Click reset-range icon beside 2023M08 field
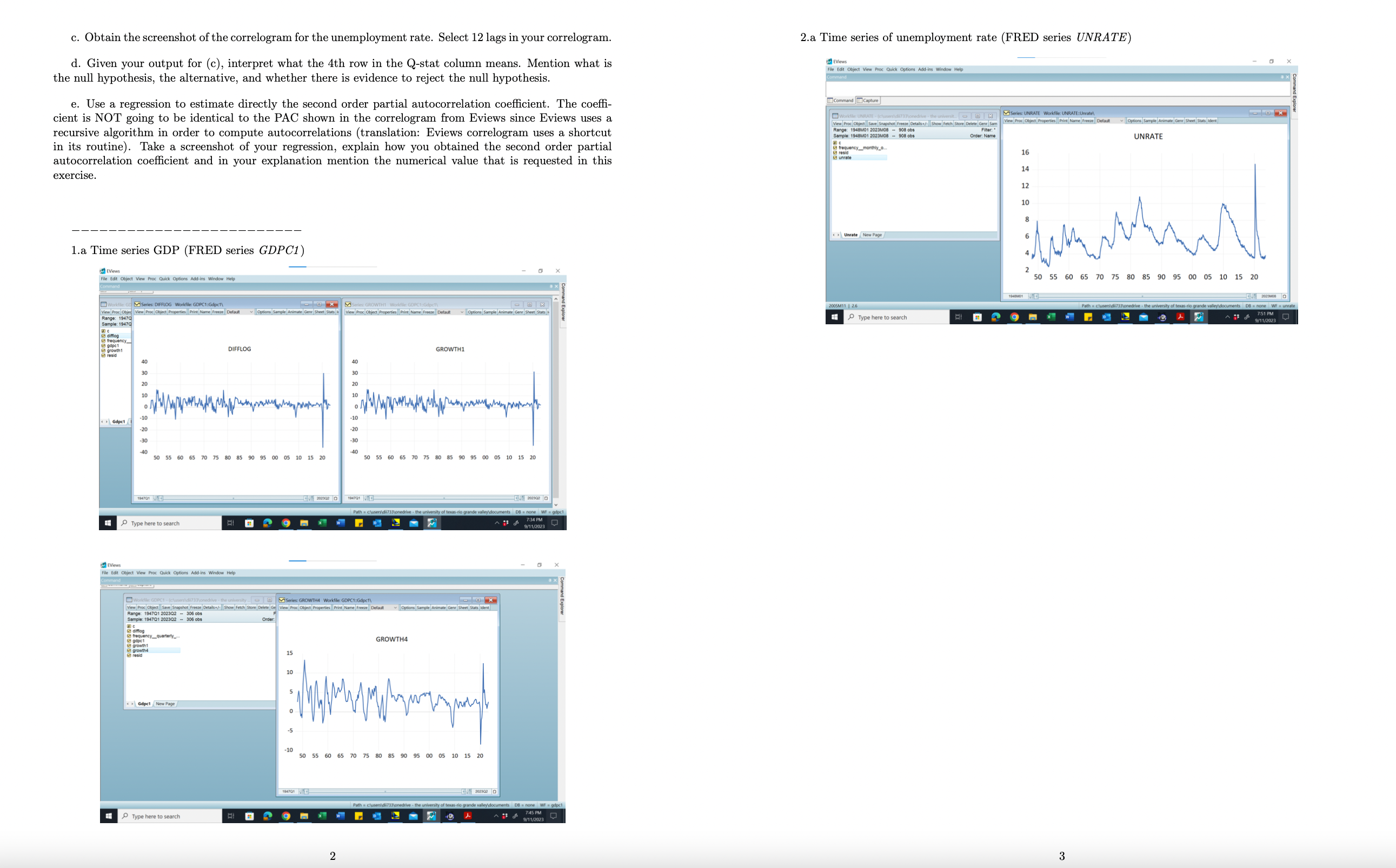1396x868 pixels. point(1284,296)
